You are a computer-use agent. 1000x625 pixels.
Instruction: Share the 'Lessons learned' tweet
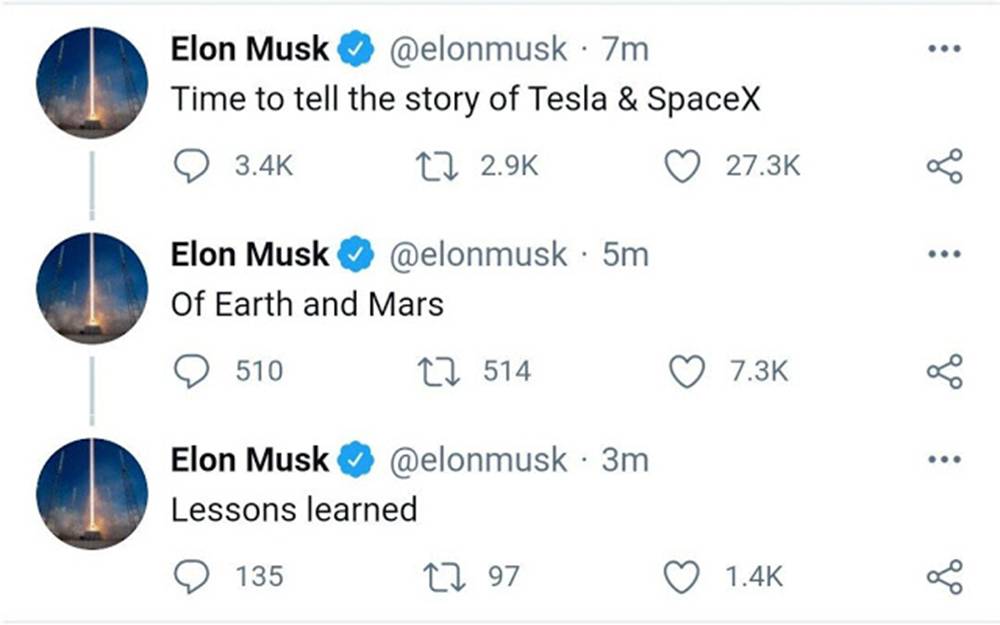944,577
